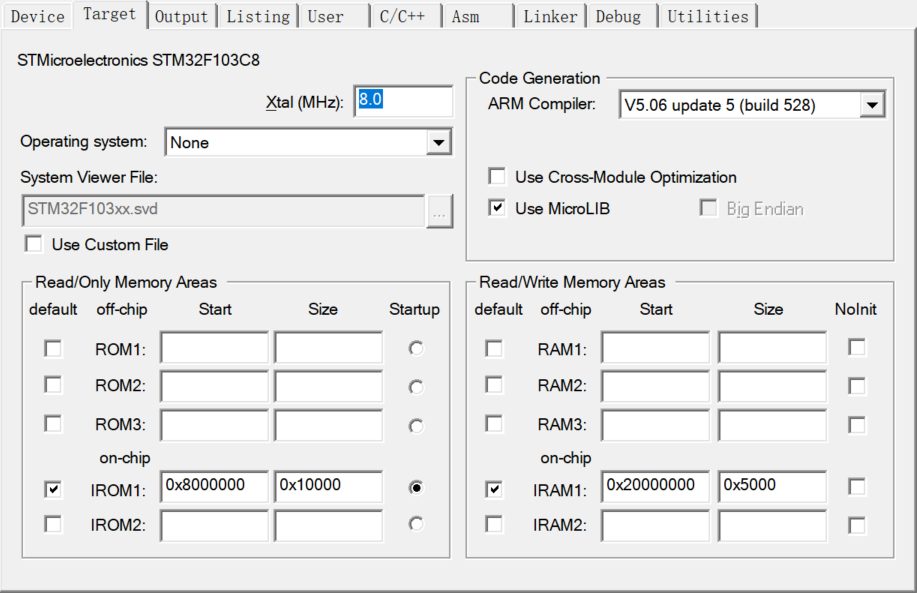Click the RAM1 Size field

773,347
